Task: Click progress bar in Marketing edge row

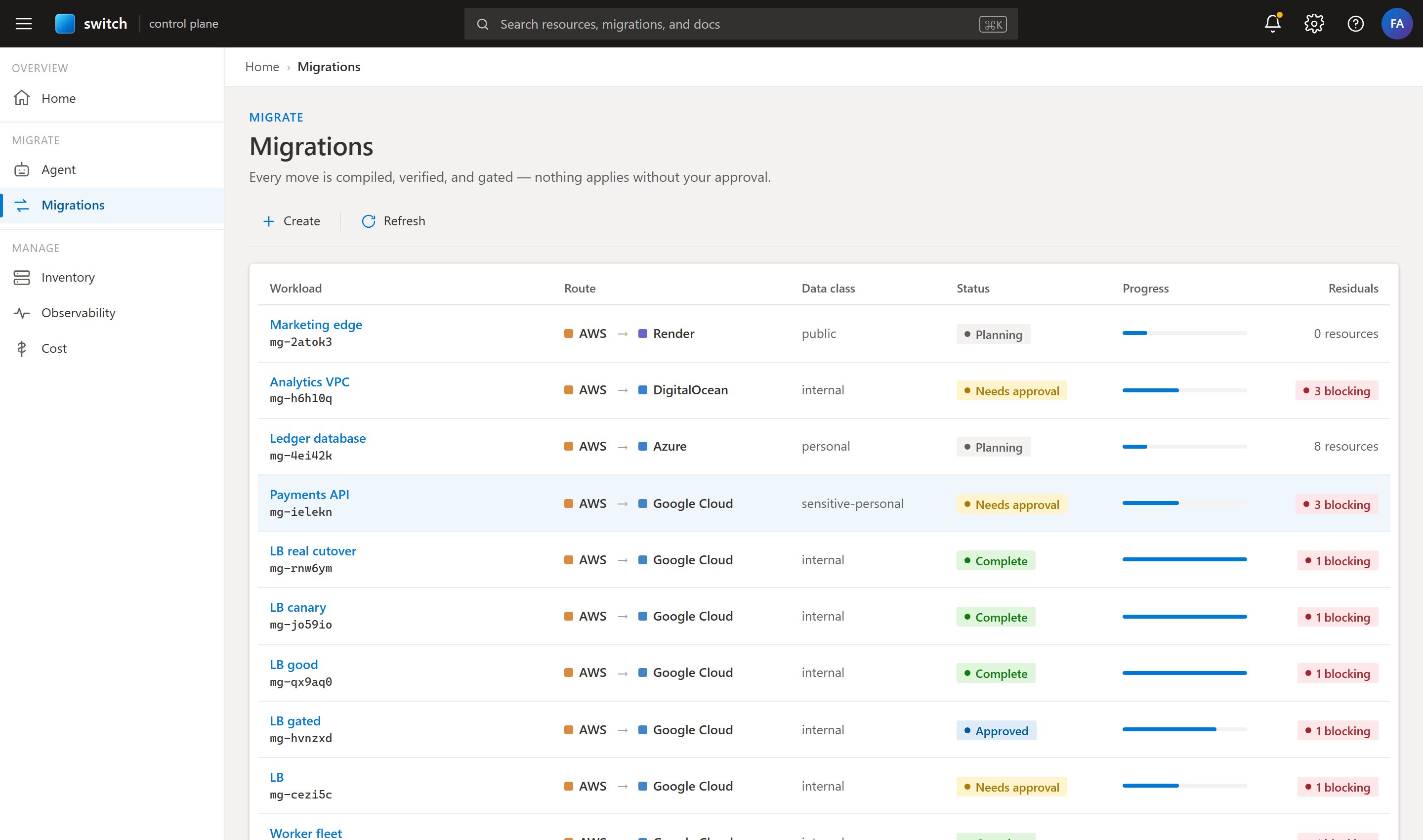Action: (1184, 334)
